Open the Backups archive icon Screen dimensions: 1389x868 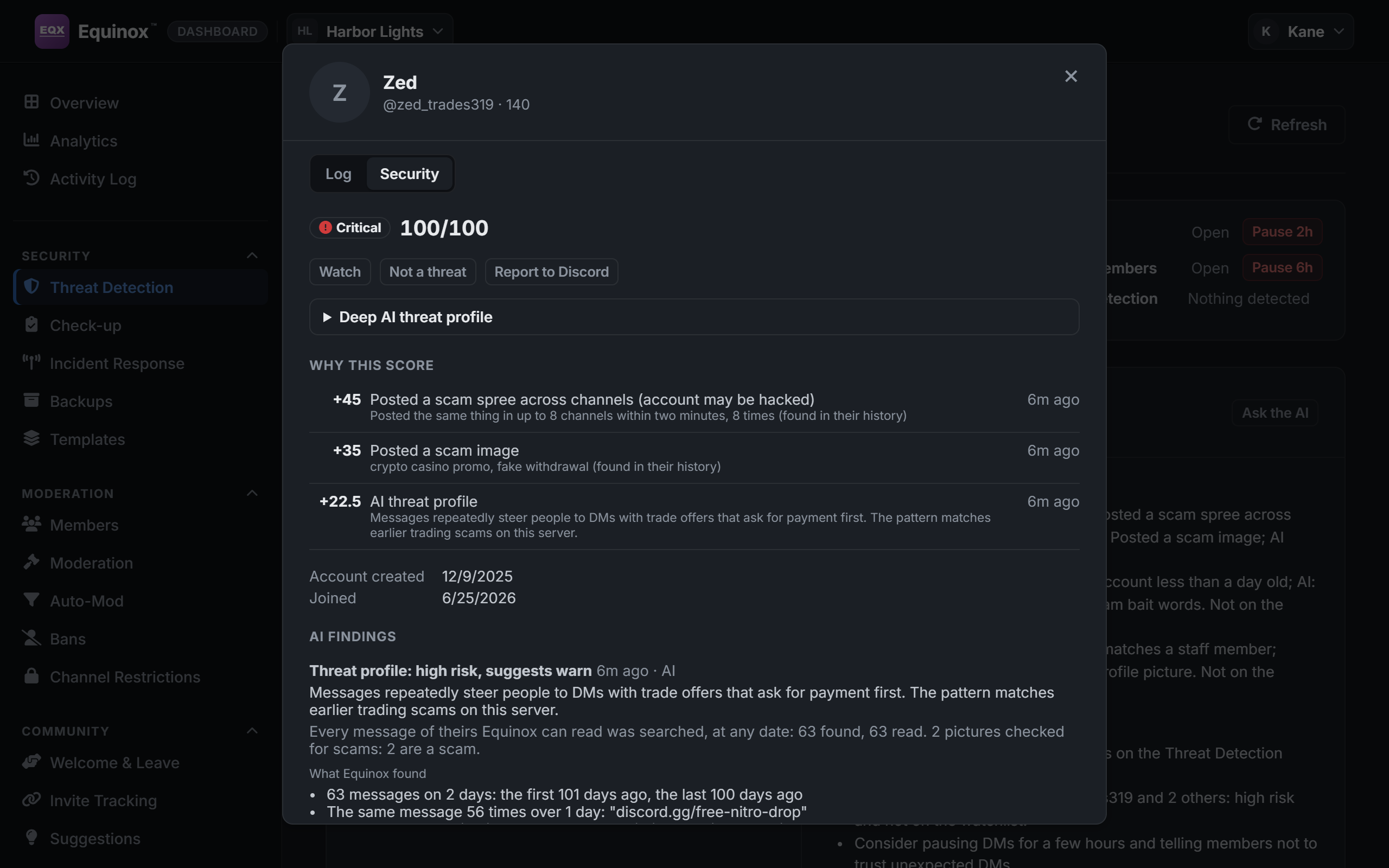tap(31, 400)
